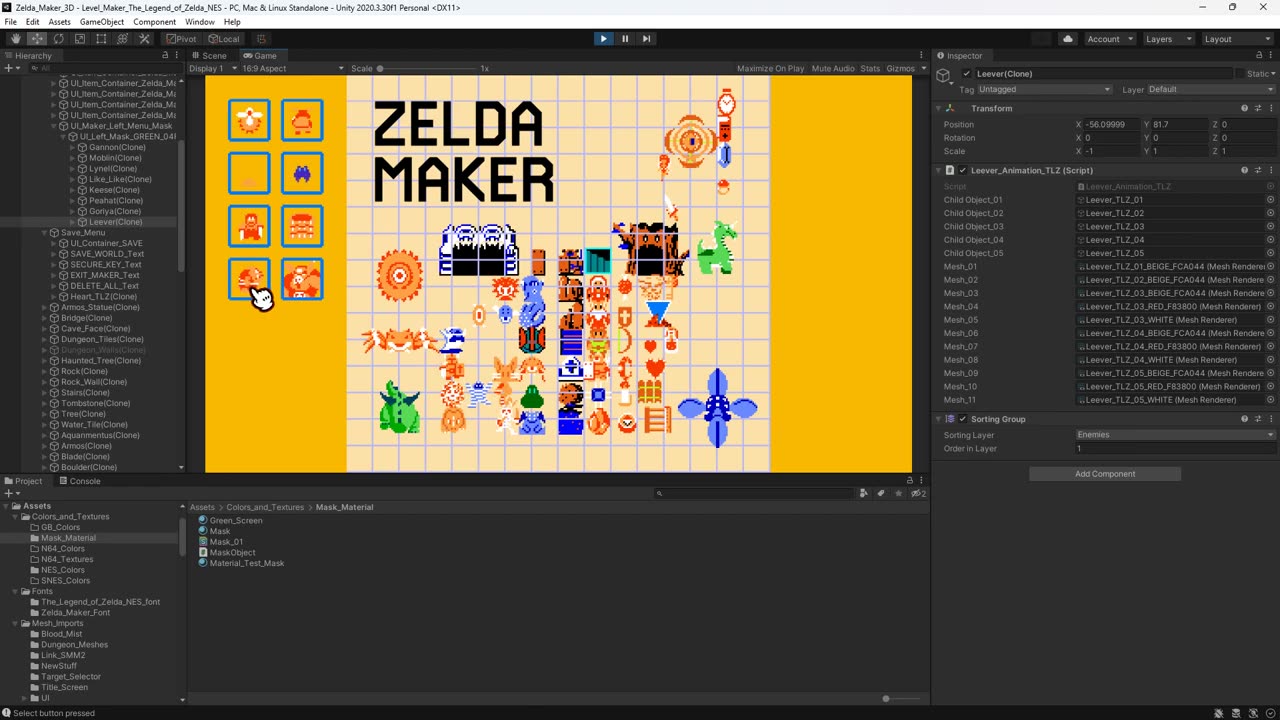Open the GameObject menu
The height and width of the screenshot is (720, 1280).
pyautogui.click(x=102, y=22)
